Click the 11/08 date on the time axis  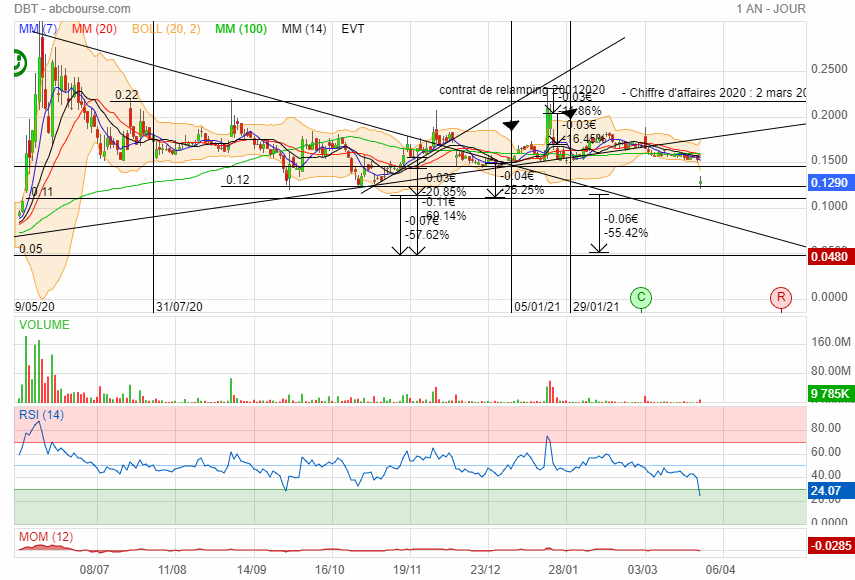[172, 570]
